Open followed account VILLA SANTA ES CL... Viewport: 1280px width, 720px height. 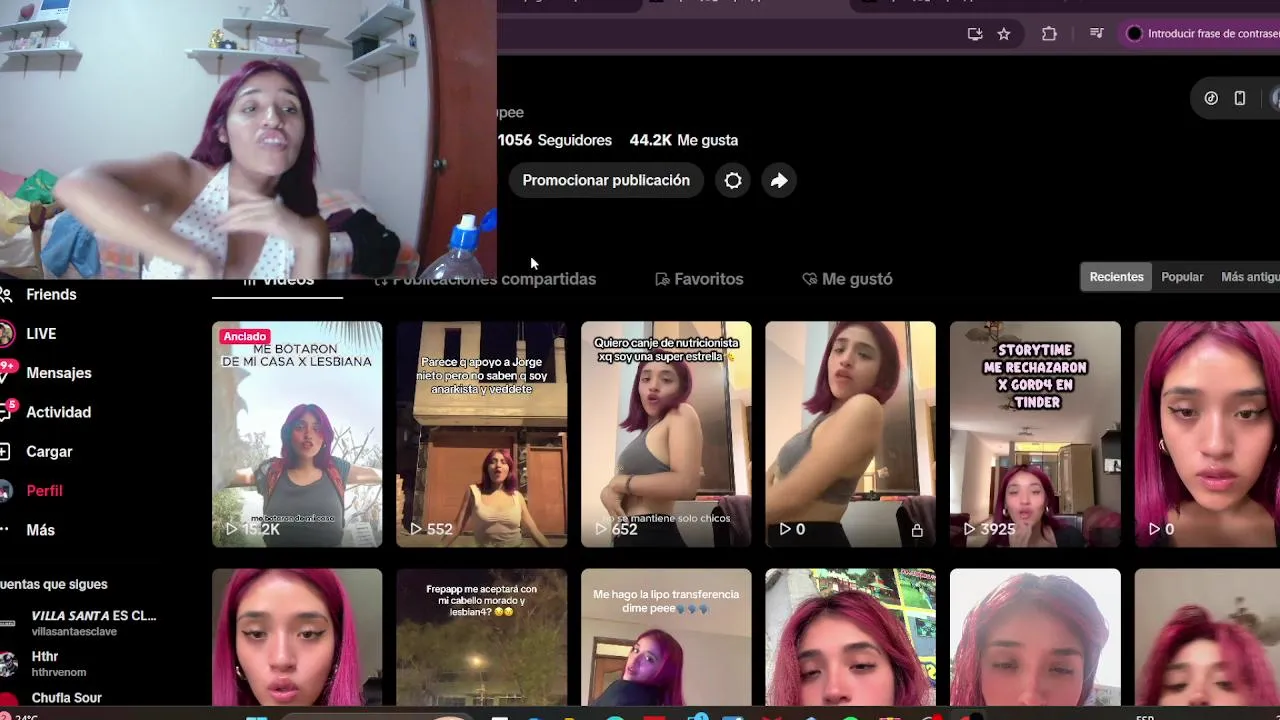pyautogui.click(x=78, y=623)
